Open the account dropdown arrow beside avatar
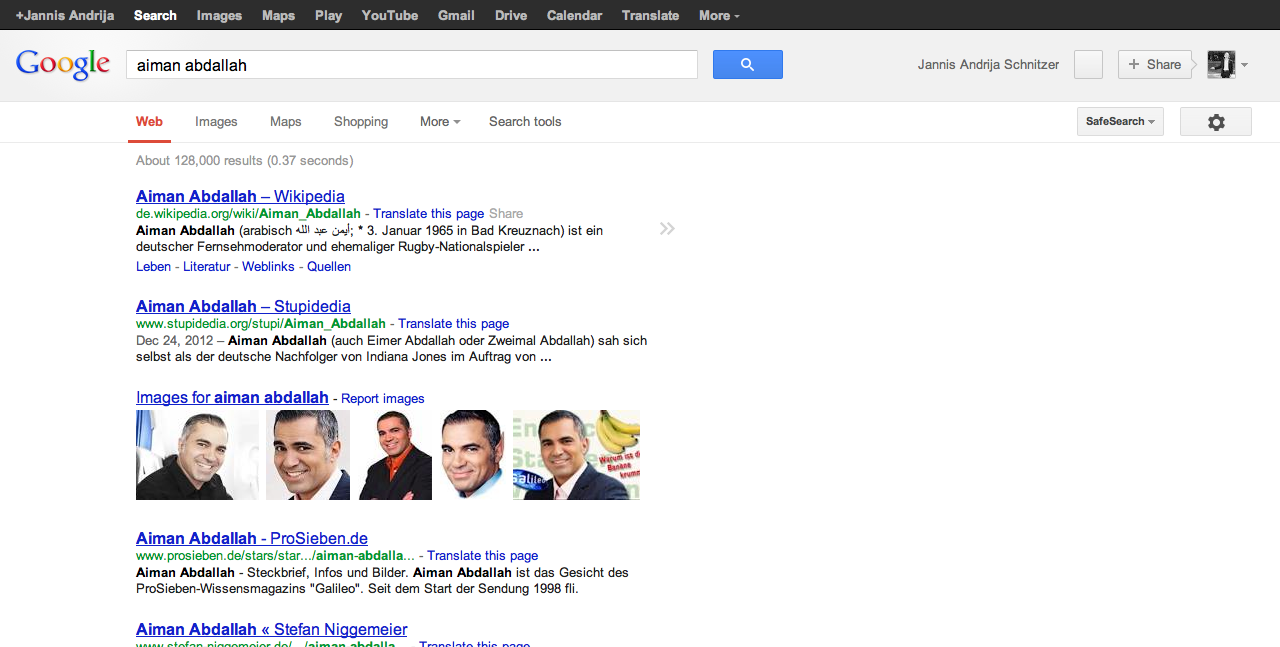This screenshot has height=647, width=1280. point(1244,65)
